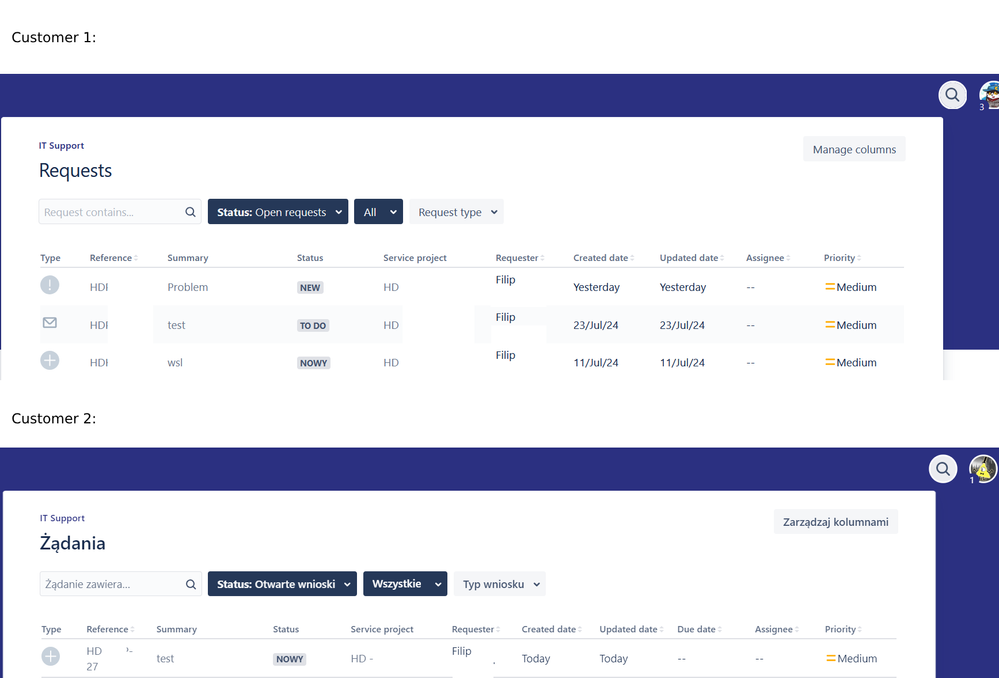Click the plus type icon in Customer 2 test row
The image size is (999, 678).
point(51,656)
